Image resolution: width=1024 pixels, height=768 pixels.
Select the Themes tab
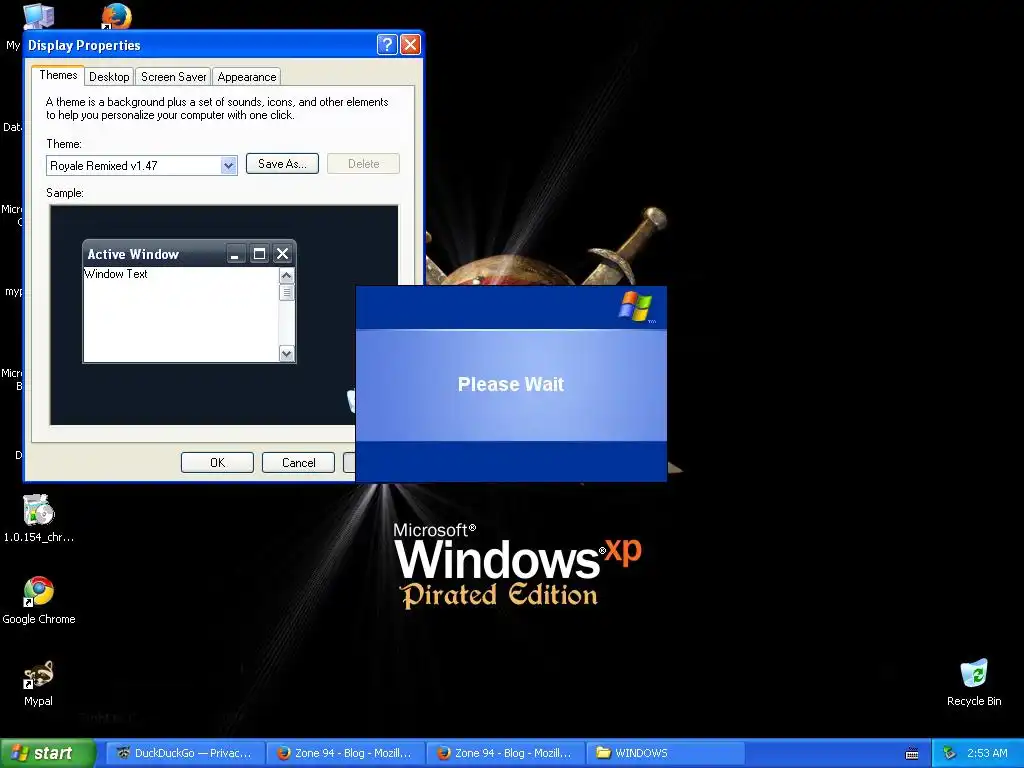click(58, 75)
